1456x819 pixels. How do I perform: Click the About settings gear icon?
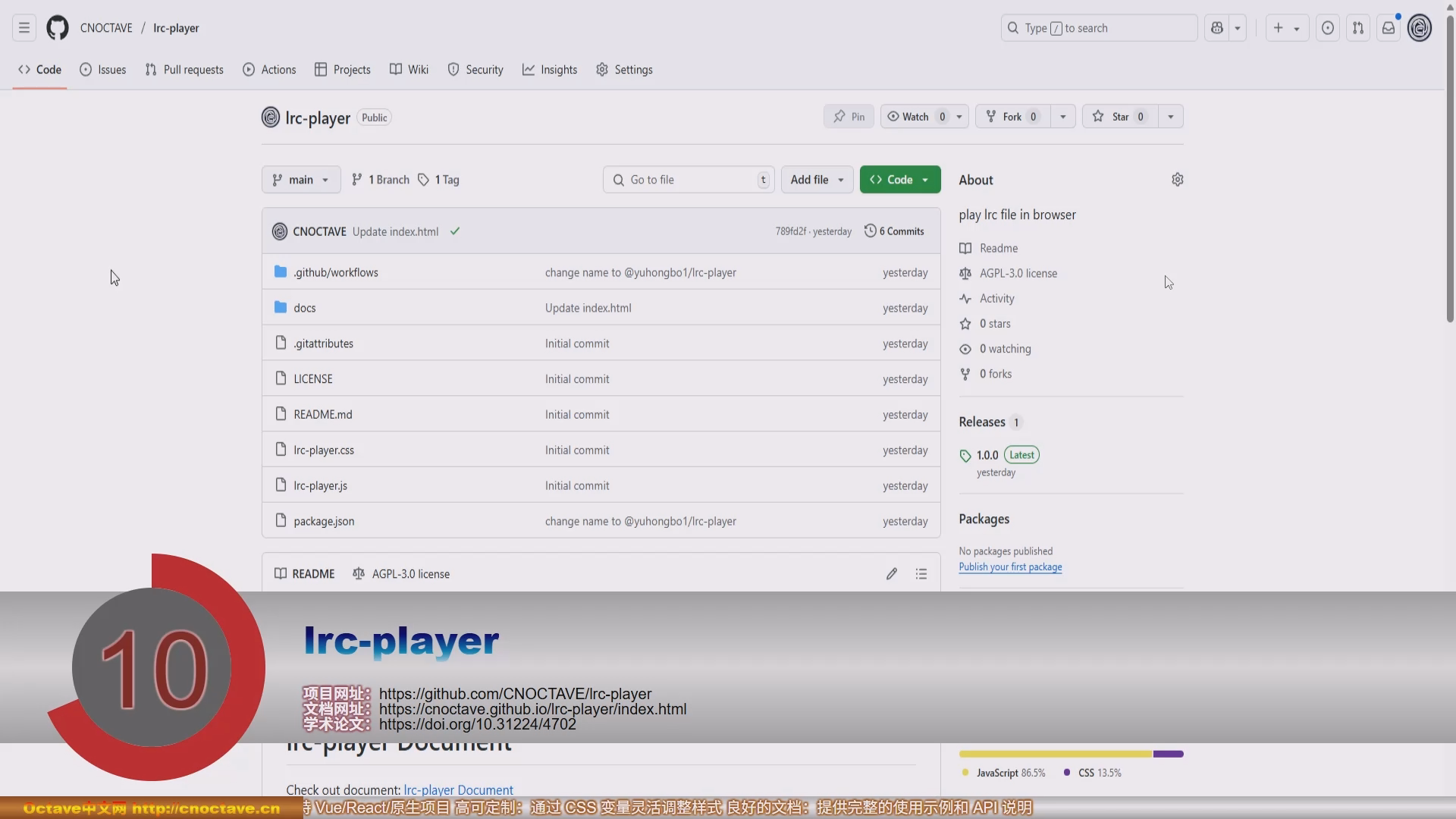(x=1177, y=180)
